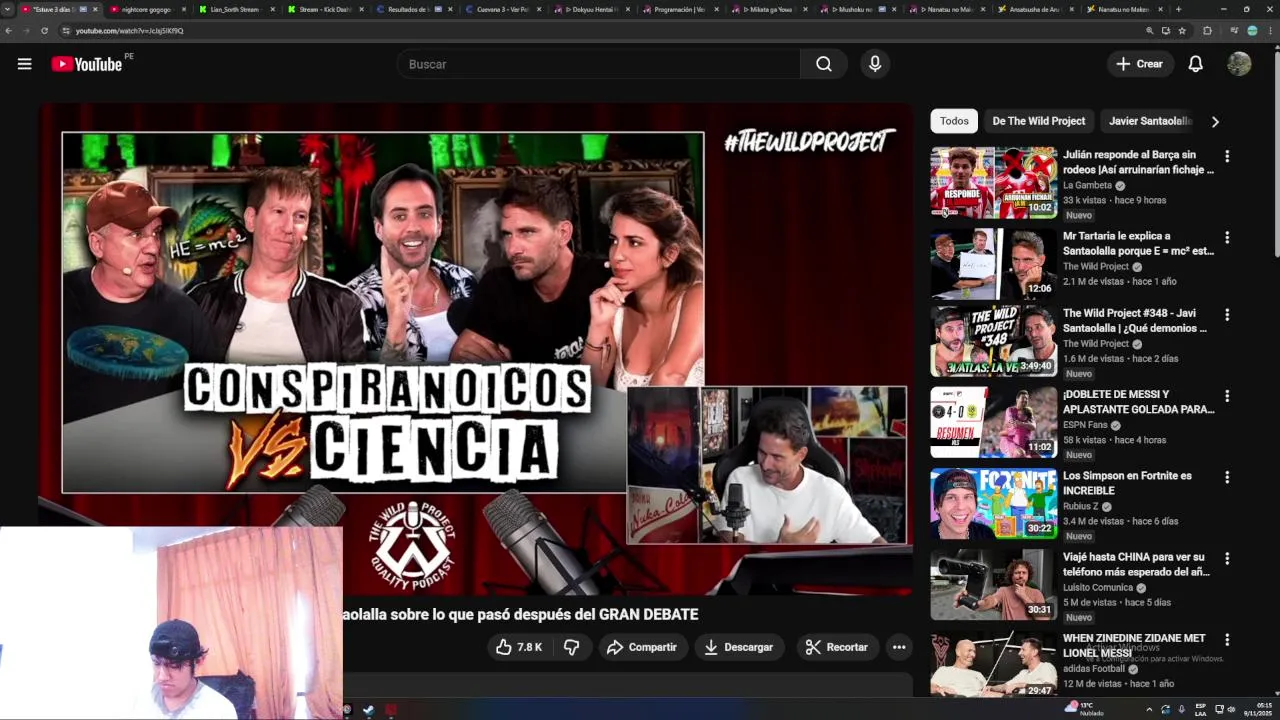The width and height of the screenshot is (1280, 720).
Task: Open browser extensions puzzle icon
Action: click(x=1207, y=31)
